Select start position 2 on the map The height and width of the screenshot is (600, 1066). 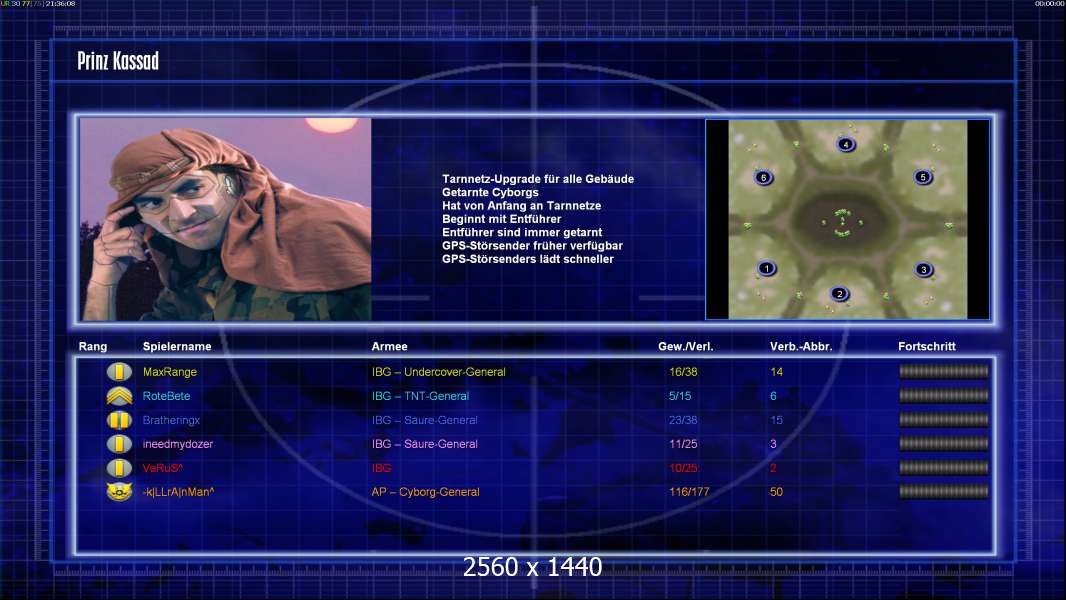pyautogui.click(x=840, y=294)
